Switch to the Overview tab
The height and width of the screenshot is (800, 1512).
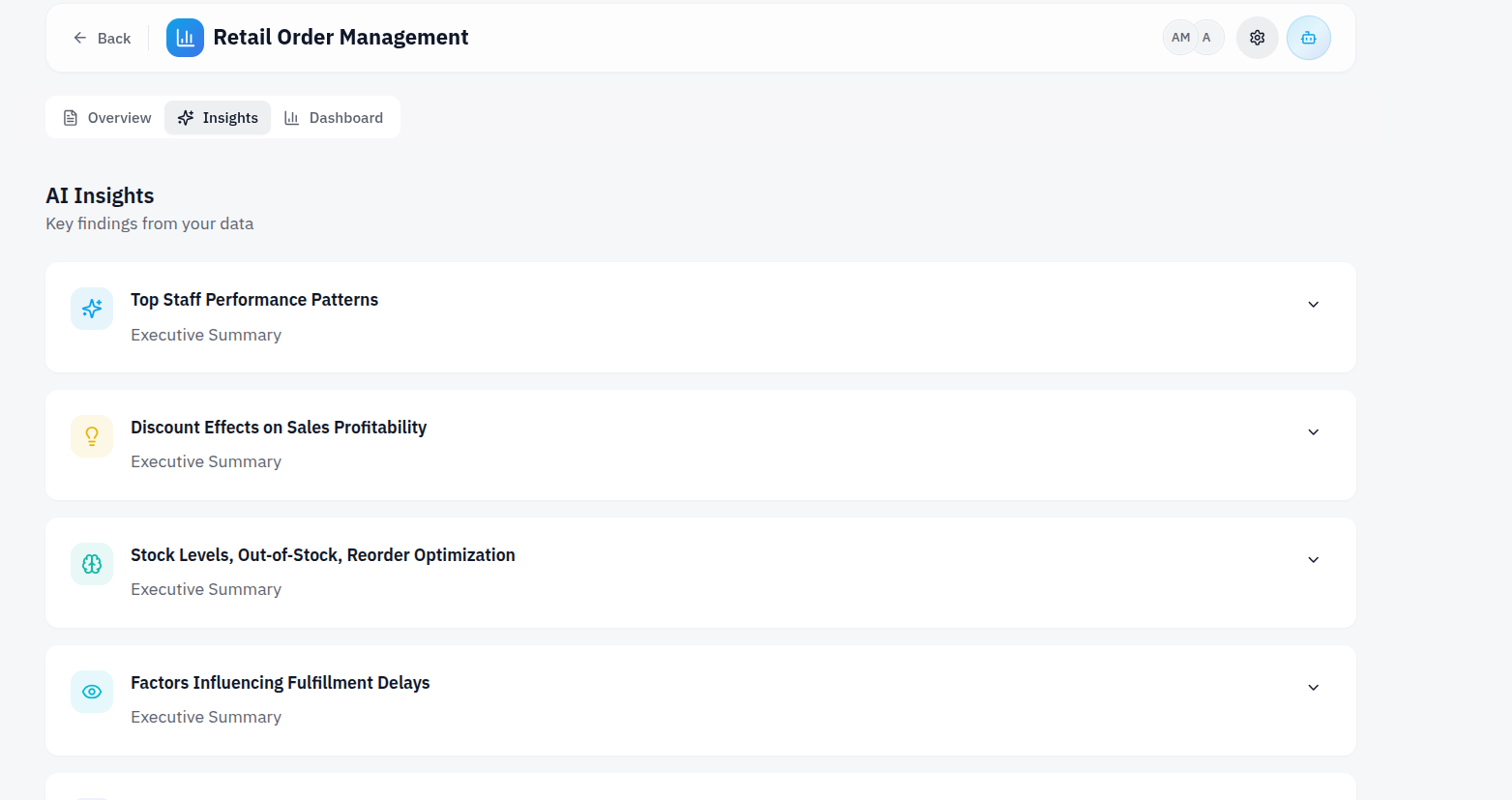tap(106, 117)
